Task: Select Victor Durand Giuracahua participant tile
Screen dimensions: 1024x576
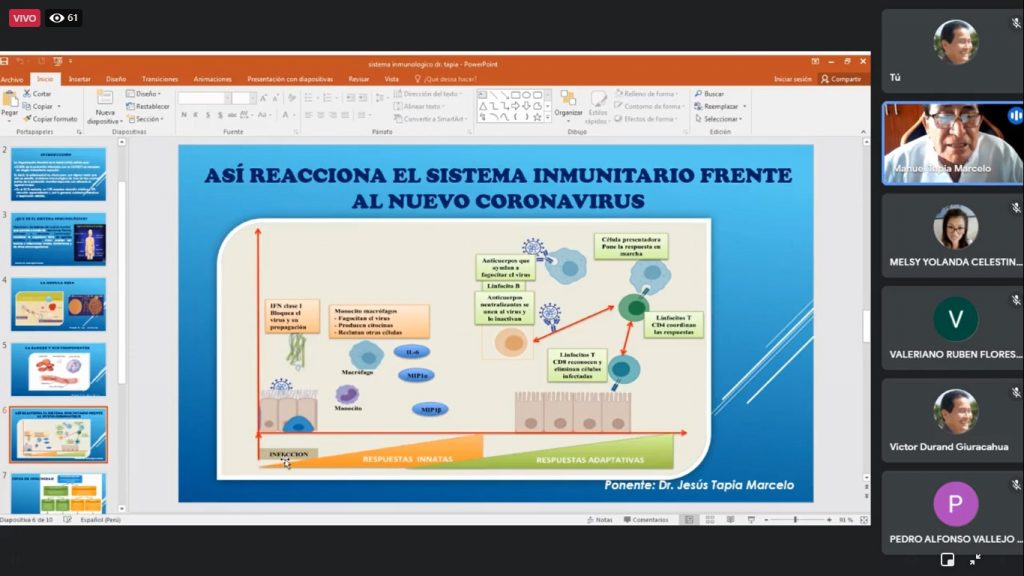Action: (x=952, y=421)
